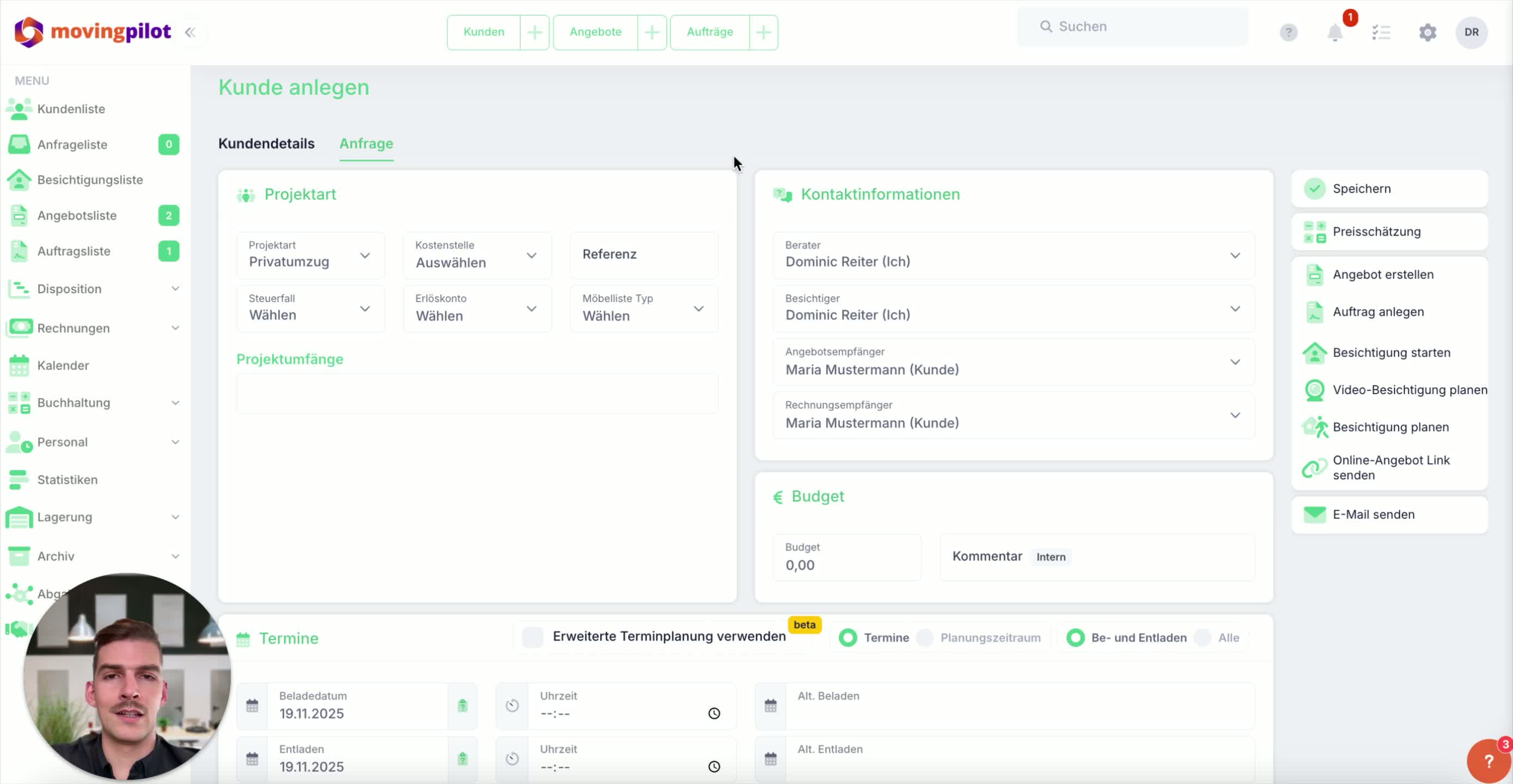Image resolution: width=1513 pixels, height=784 pixels.
Task: Click the Referenz input field
Action: [x=644, y=255]
